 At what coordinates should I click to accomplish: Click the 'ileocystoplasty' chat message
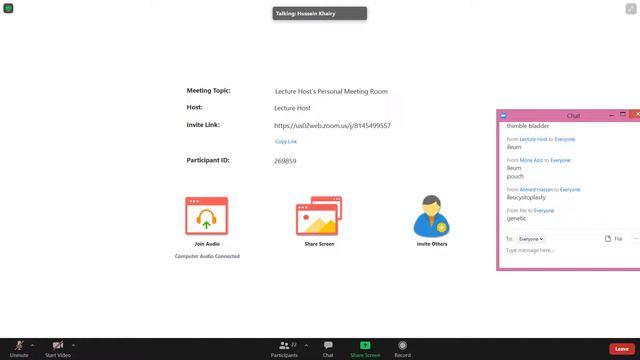pyautogui.click(x=526, y=198)
